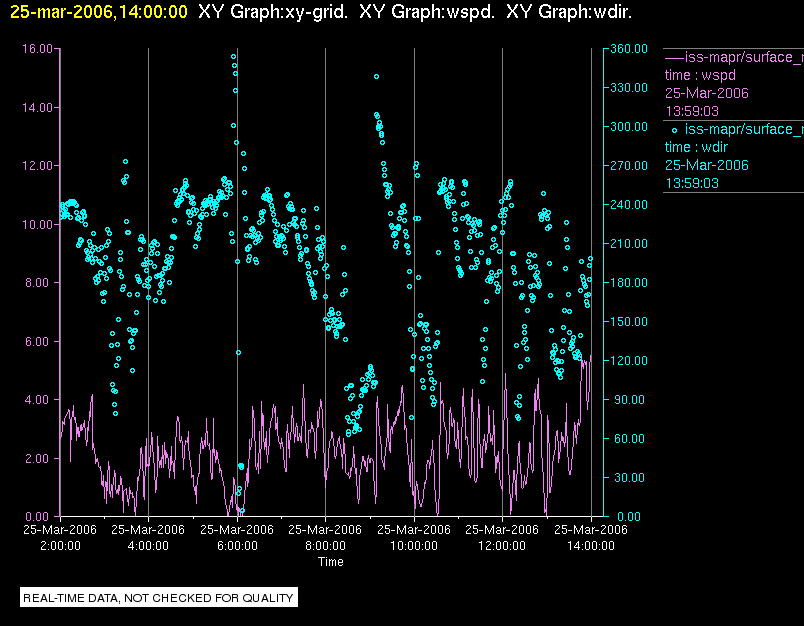Click the REAL-TIME DATA, NOT CHECKED FOR QUALITY notice
Image resolution: width=804 pixels, height=626 pixels.
158,598
